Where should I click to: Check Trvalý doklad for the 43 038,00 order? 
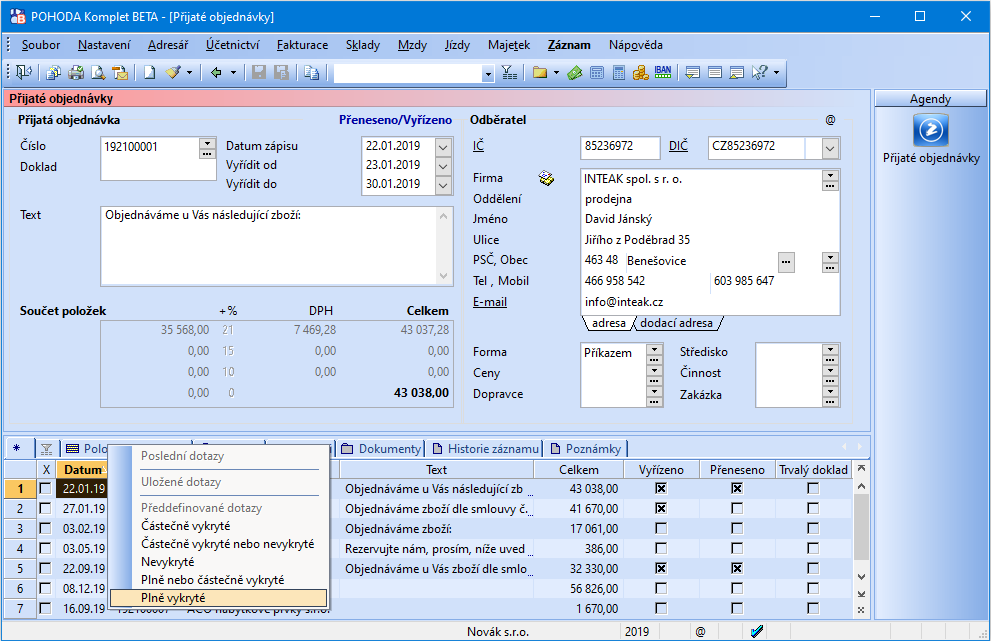pos(813,489)
